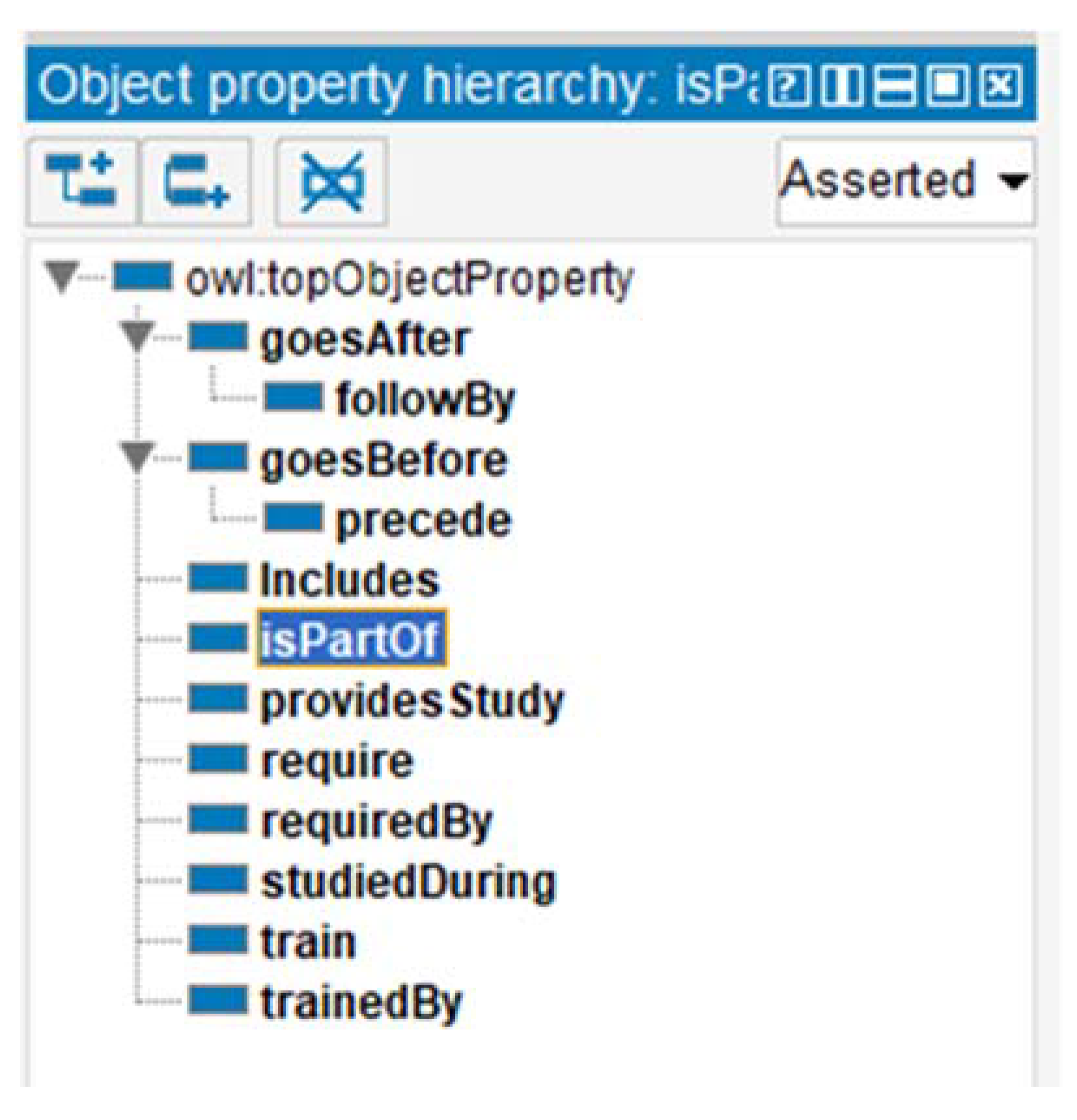The image size is (1077, 1120).
Task: Click the float view icon in title bar
Action: [947, 85]
